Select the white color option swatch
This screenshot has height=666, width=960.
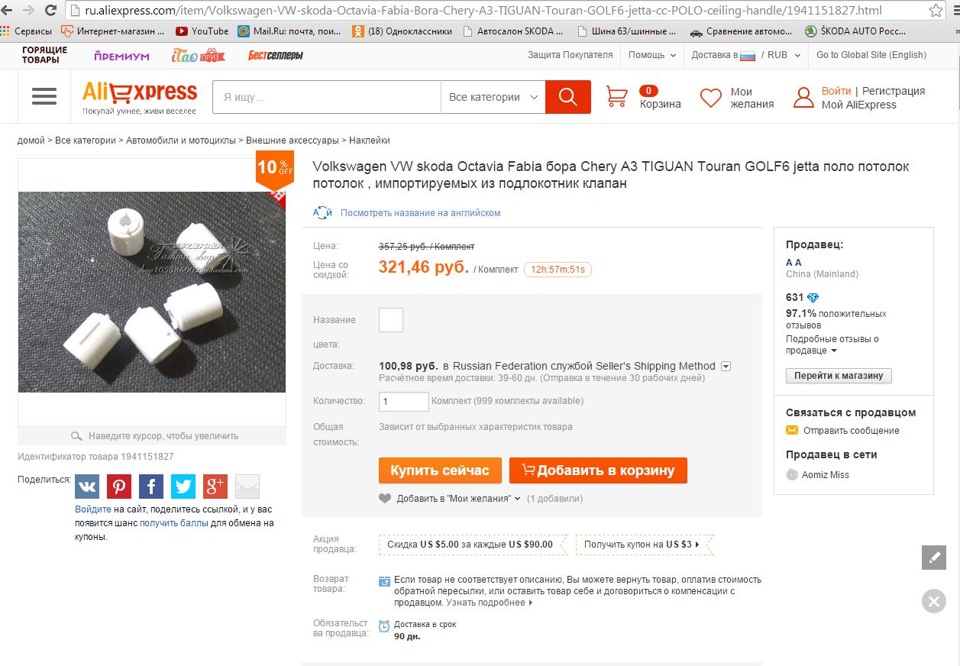391,320
